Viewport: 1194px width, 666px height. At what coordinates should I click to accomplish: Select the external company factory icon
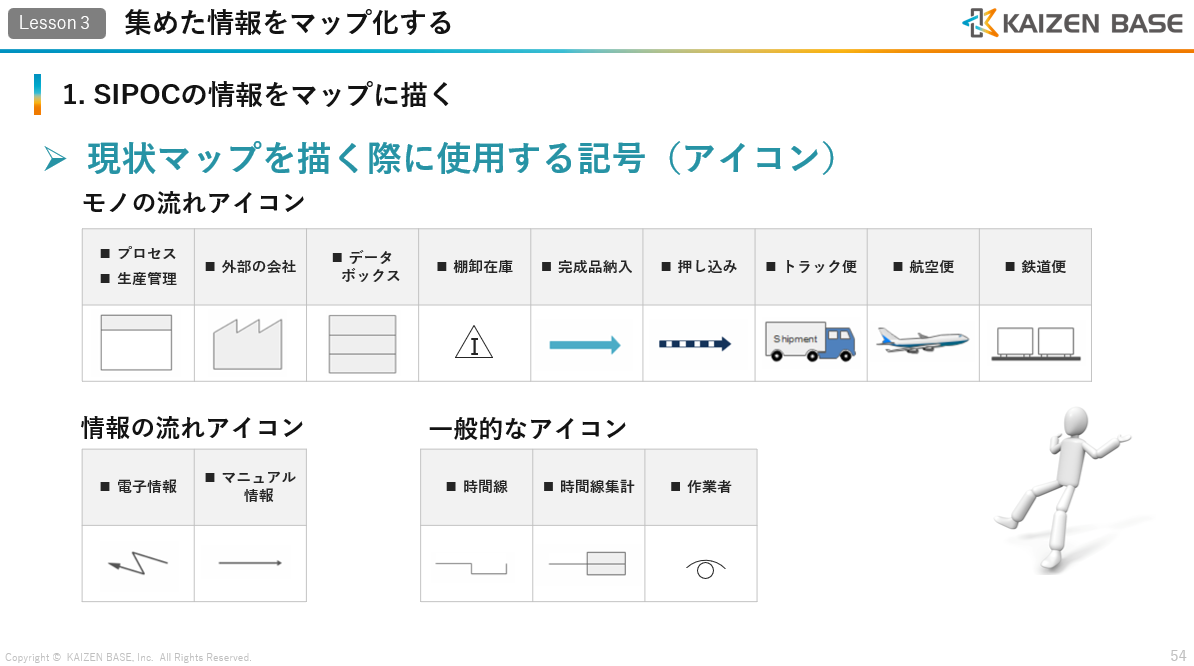(248, 344)
